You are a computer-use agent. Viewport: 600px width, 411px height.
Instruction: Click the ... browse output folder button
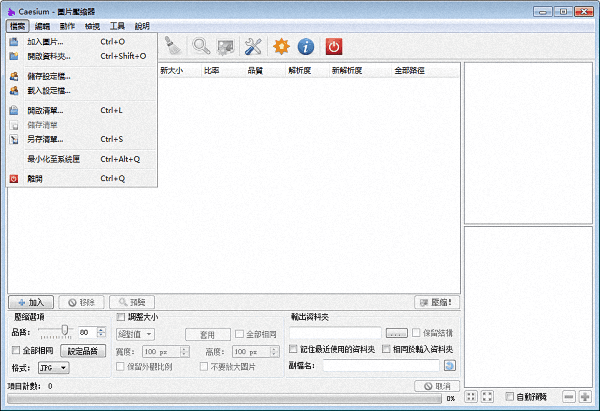(396, 333)
